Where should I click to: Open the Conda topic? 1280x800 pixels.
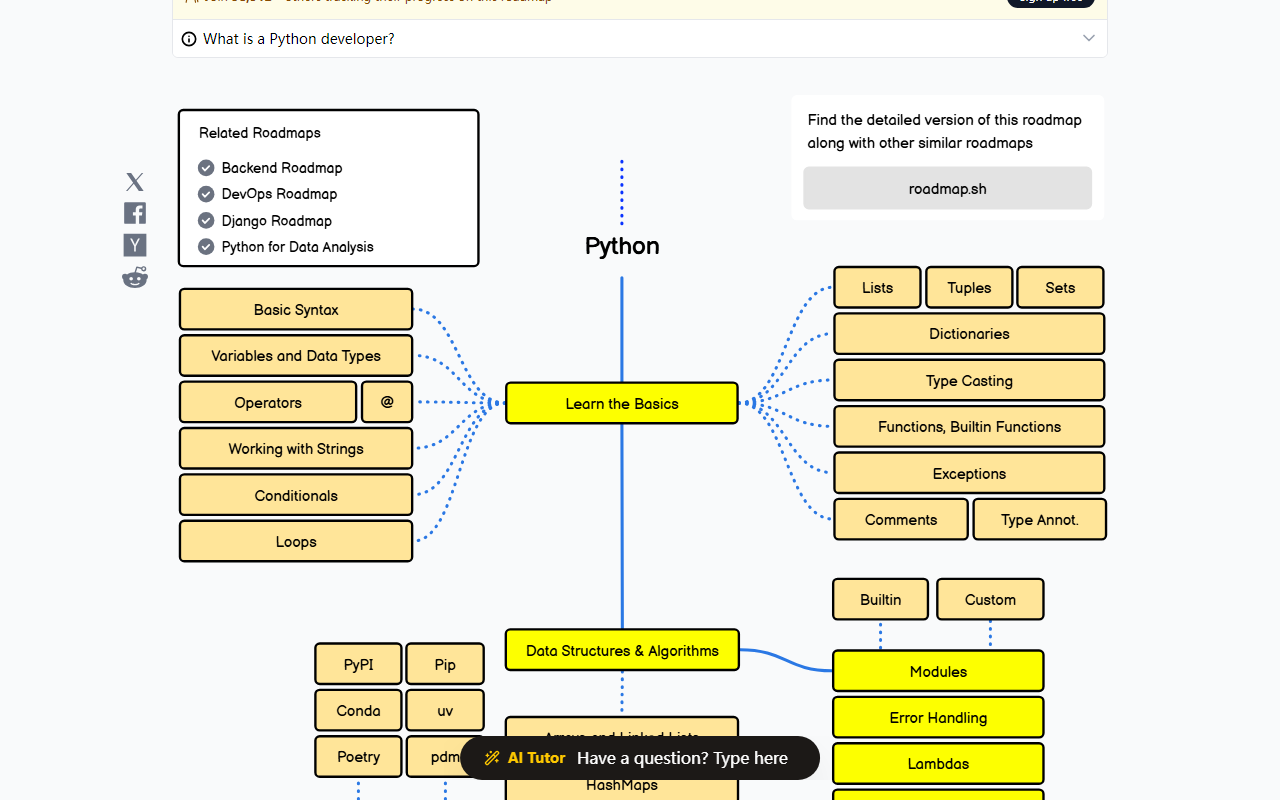(x=358, y=710)
